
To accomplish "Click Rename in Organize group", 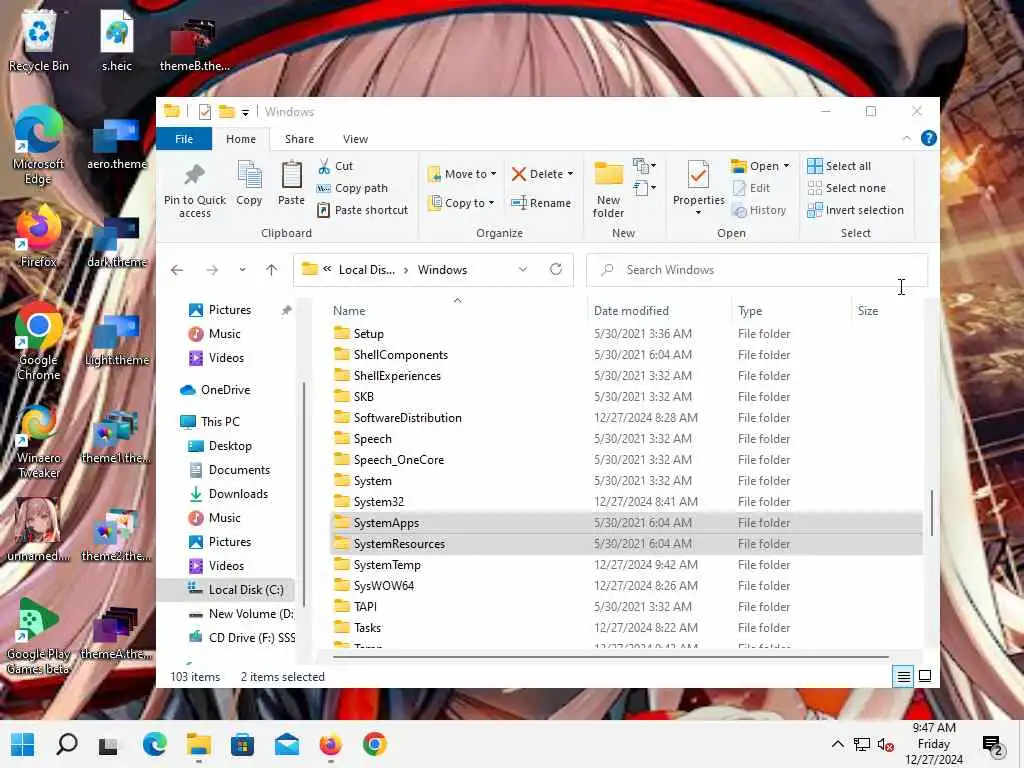I will [x=541, y=203].
